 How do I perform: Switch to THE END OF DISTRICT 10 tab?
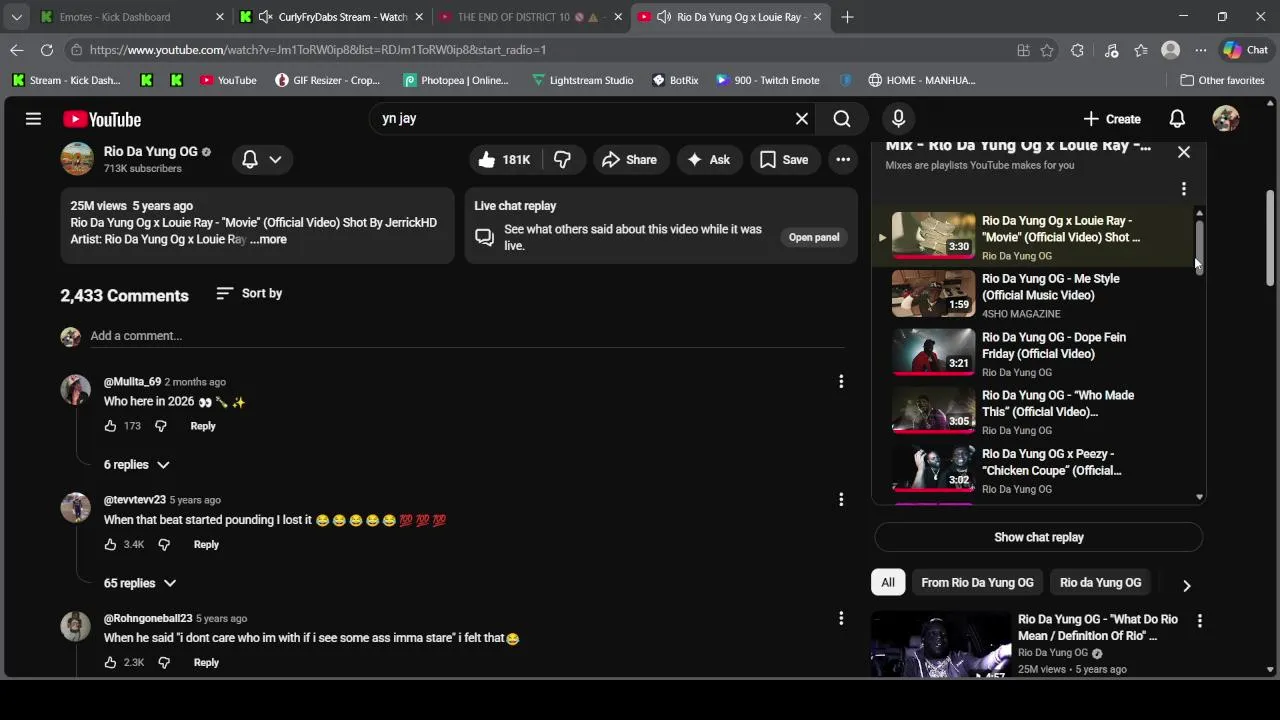click(531, 17)
